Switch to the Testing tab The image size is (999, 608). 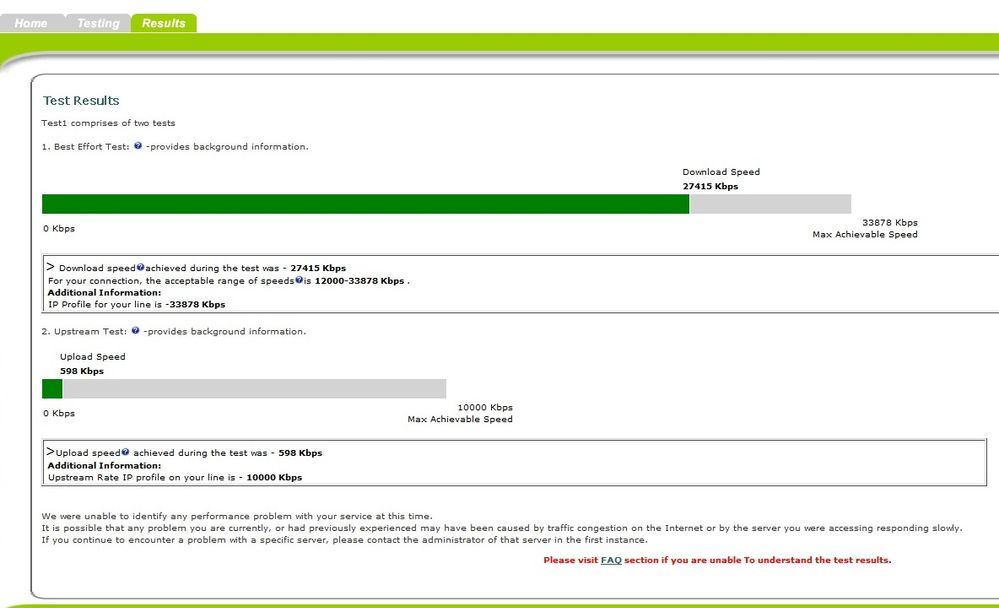[x=98, y=23]
